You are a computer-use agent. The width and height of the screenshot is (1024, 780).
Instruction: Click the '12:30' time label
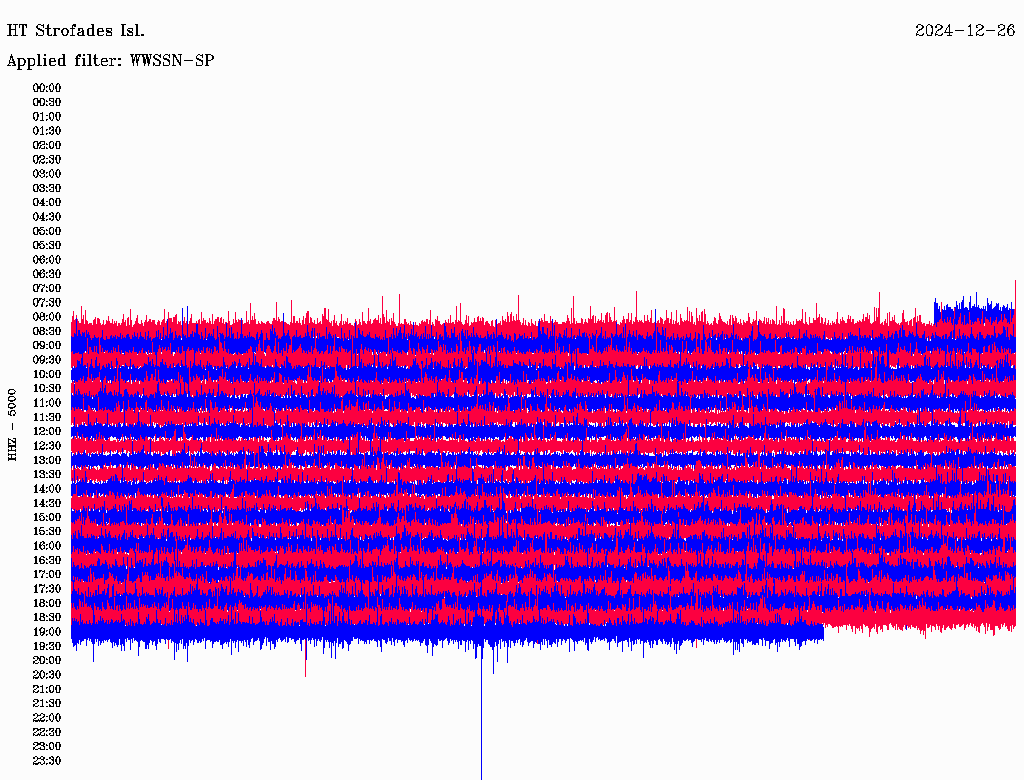[x=47, y=446]
